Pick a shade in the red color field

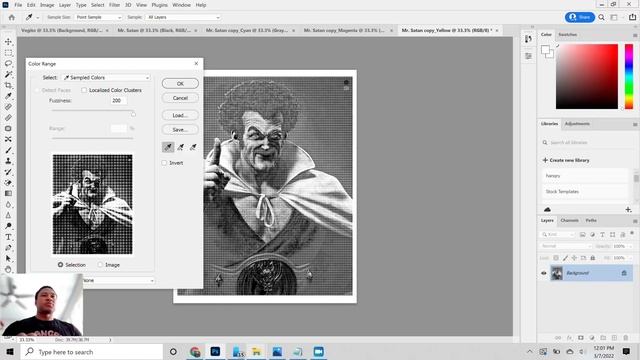pos(587,77)
